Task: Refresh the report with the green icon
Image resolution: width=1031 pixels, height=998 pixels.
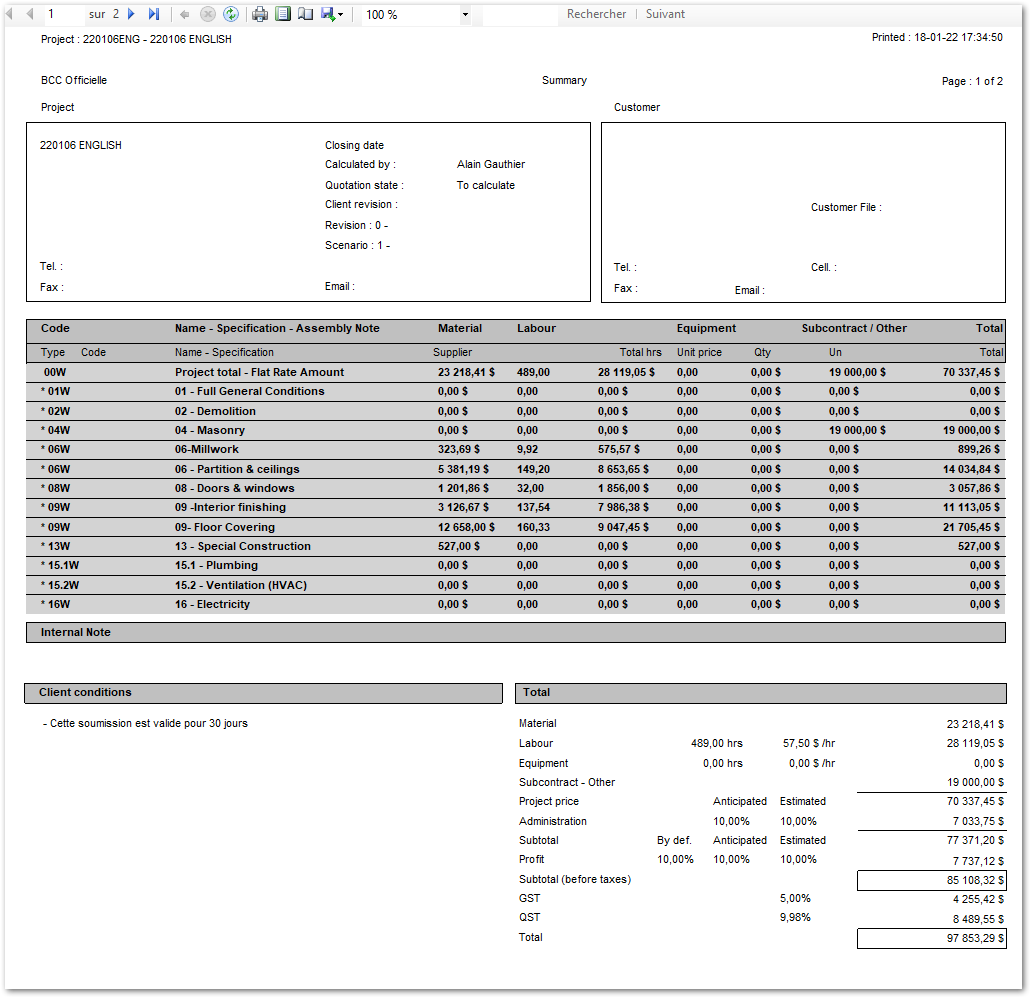Action: [231, 14]
